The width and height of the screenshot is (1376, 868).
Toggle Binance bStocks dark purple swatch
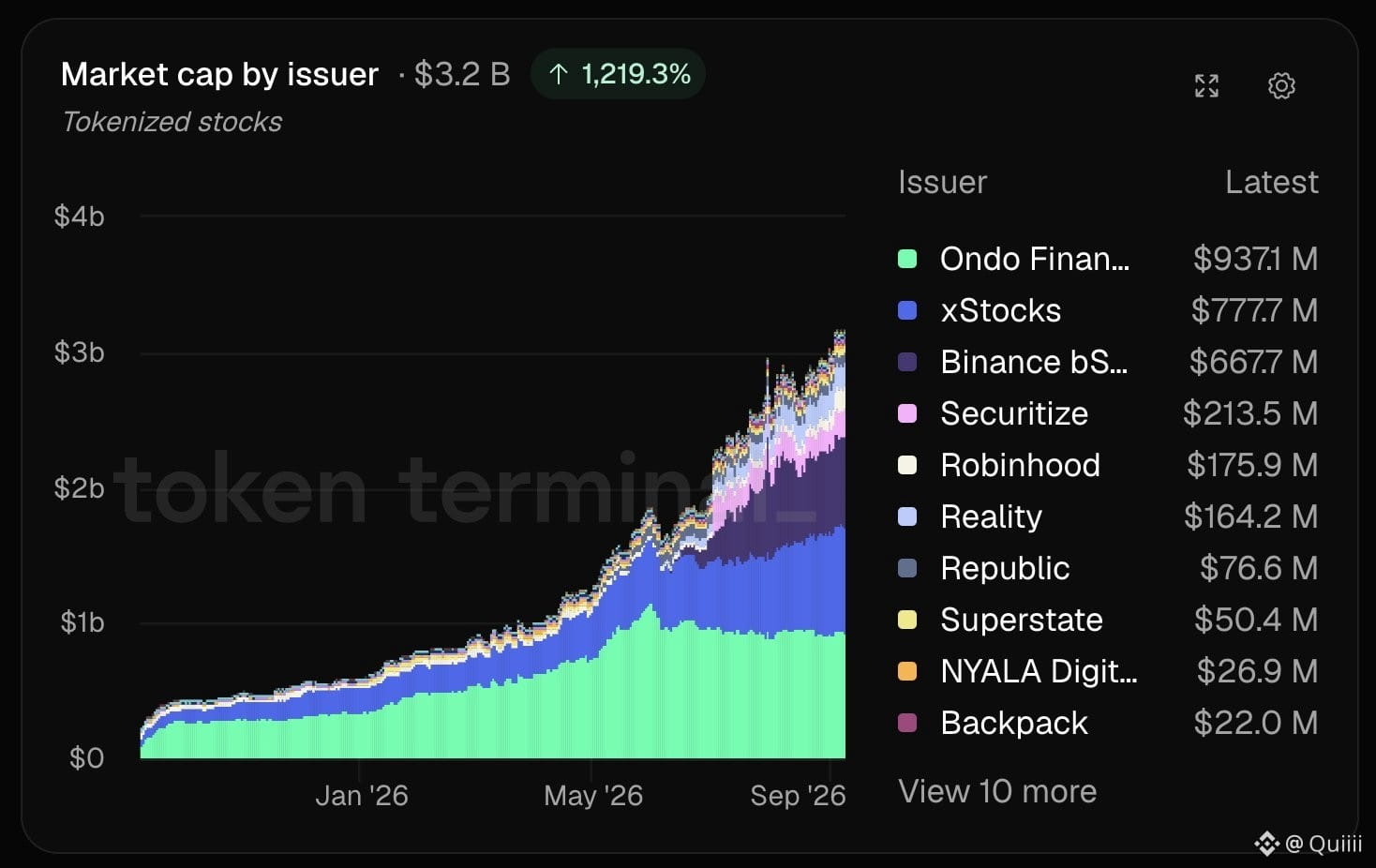point(907,362)
